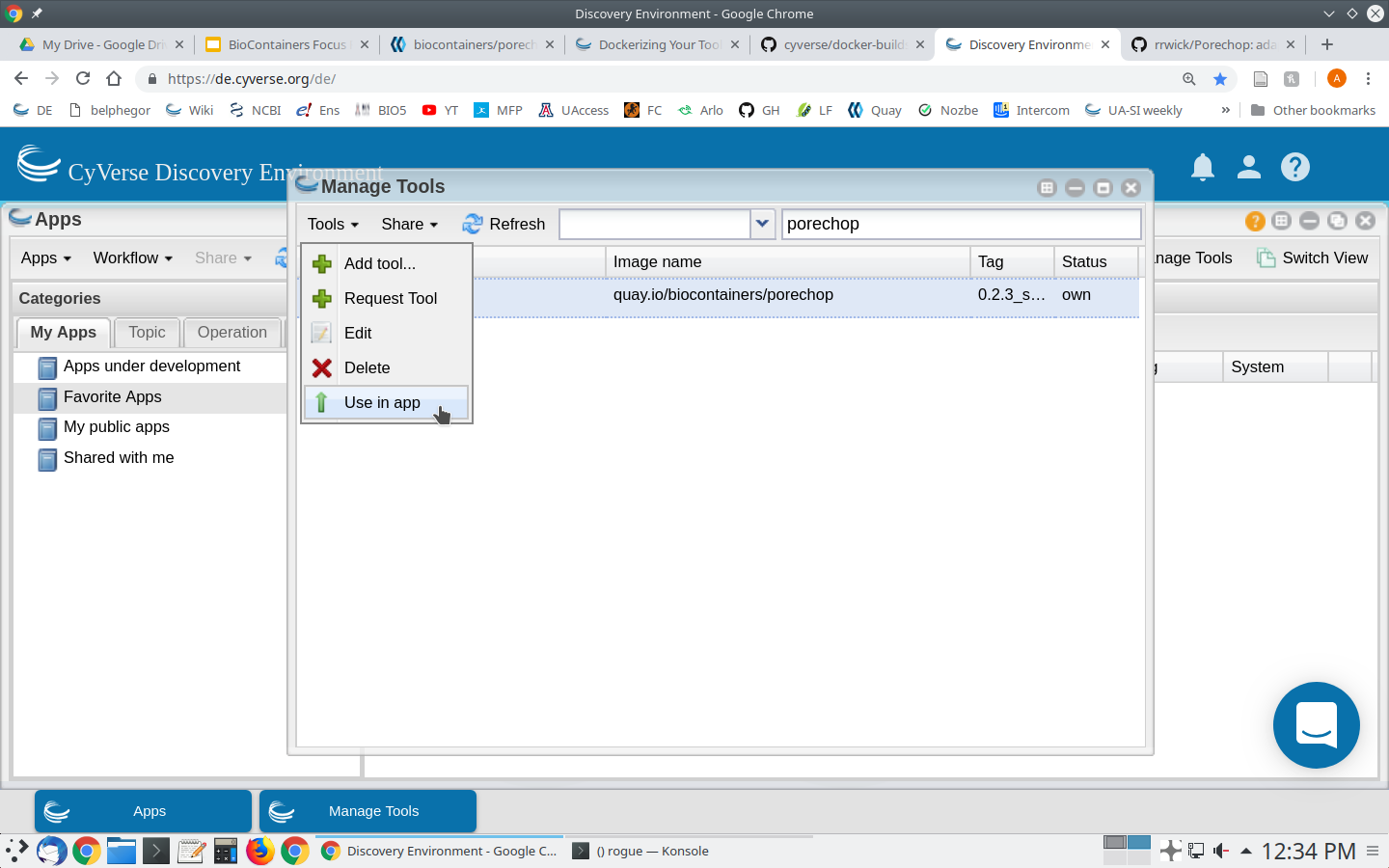Open Other bookmarks folder
Viewport: 1389px width, 868px height.
pos(1313,110)
